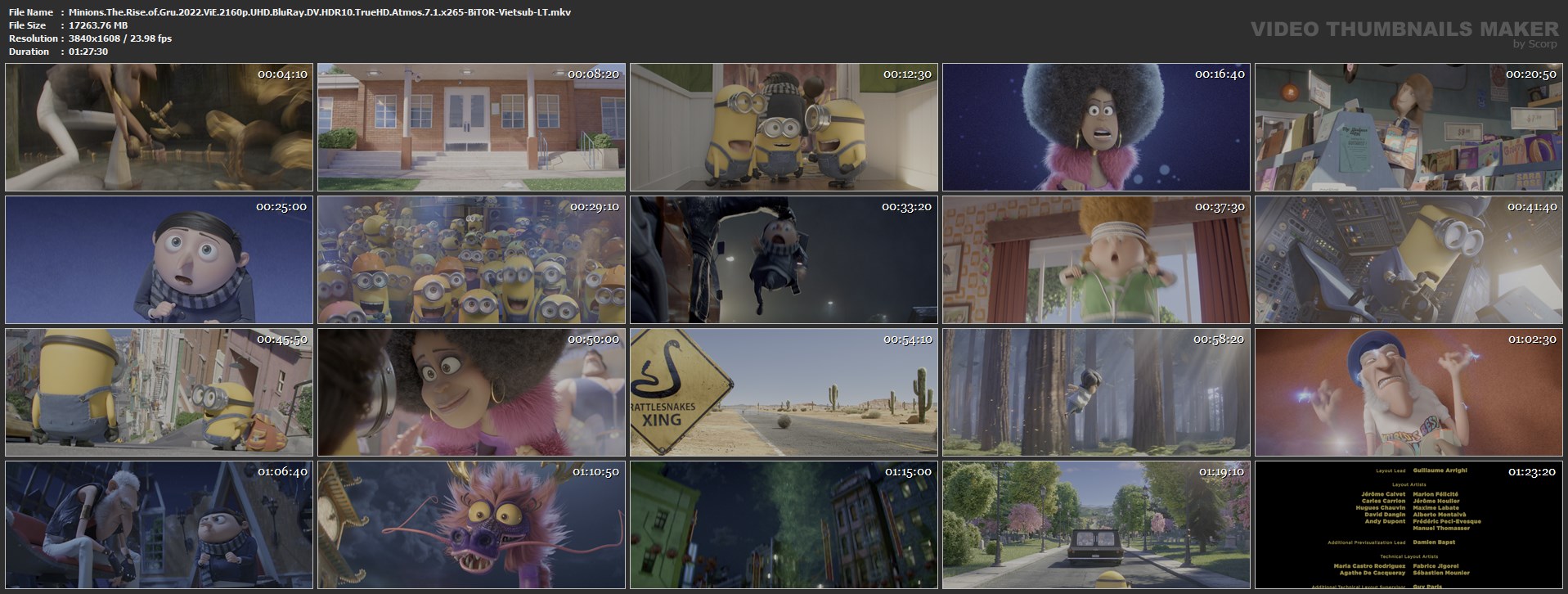The width and height of the screenshot is (1568, 594).
Task: Click the file name Minions.The.Rise.of.Gru mkv text
Action: (320, 12)
